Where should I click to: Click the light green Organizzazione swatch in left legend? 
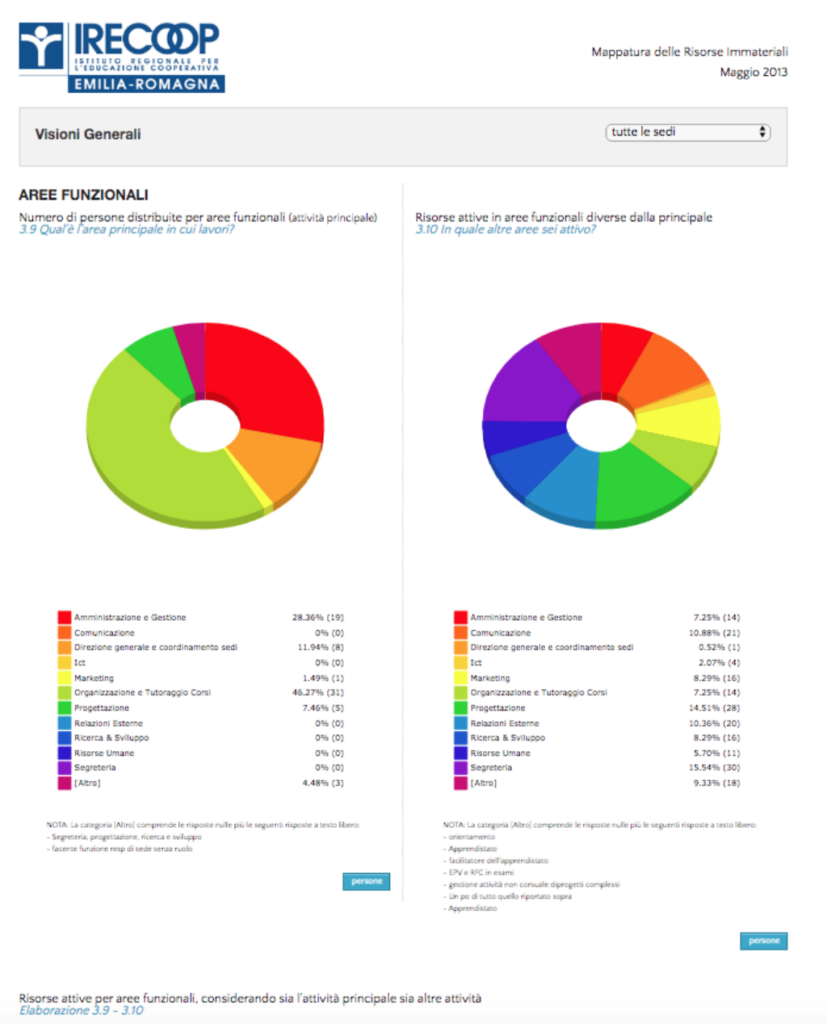coord(64,693)
